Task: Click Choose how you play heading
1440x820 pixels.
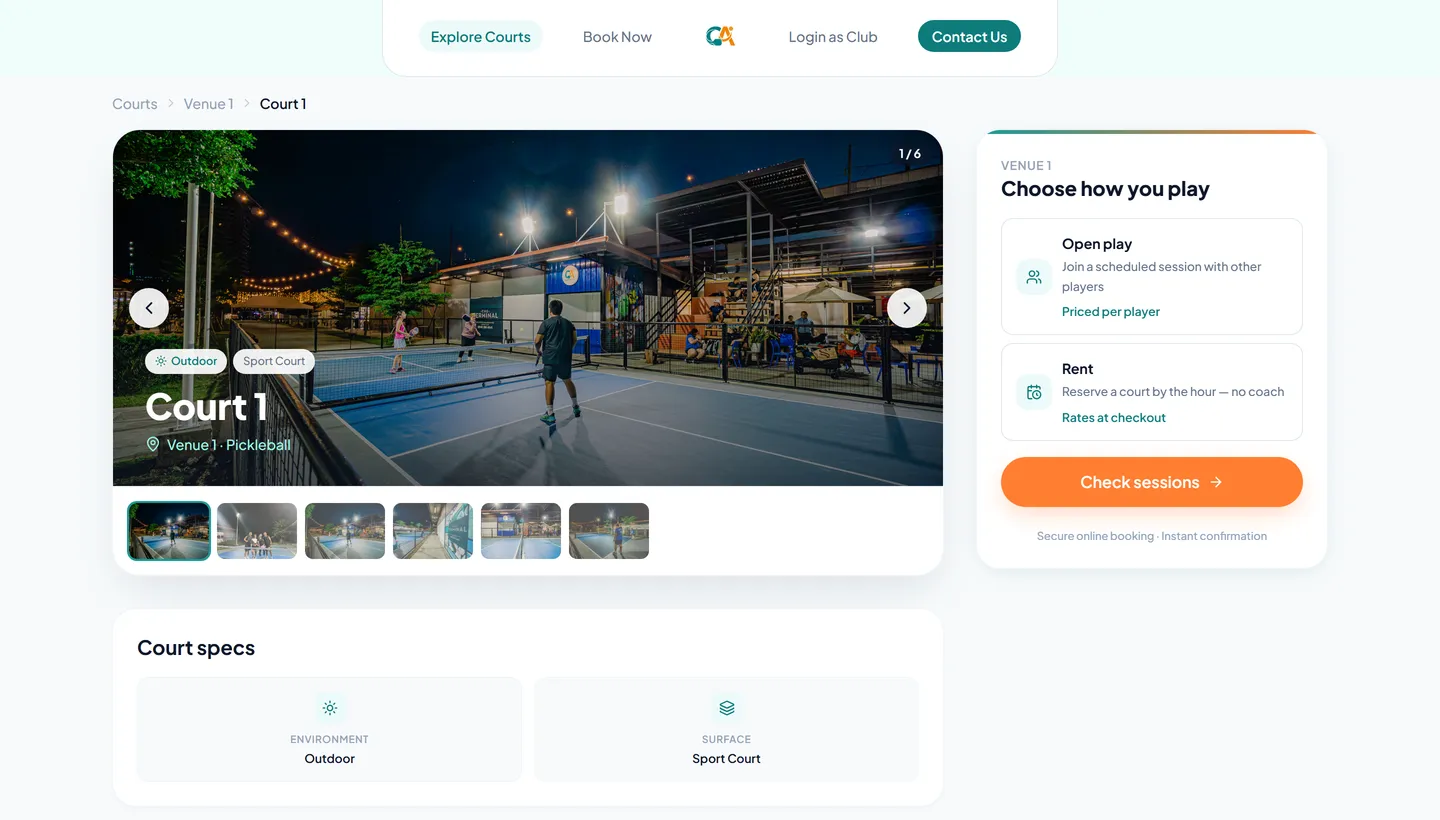Action: 1105,189
